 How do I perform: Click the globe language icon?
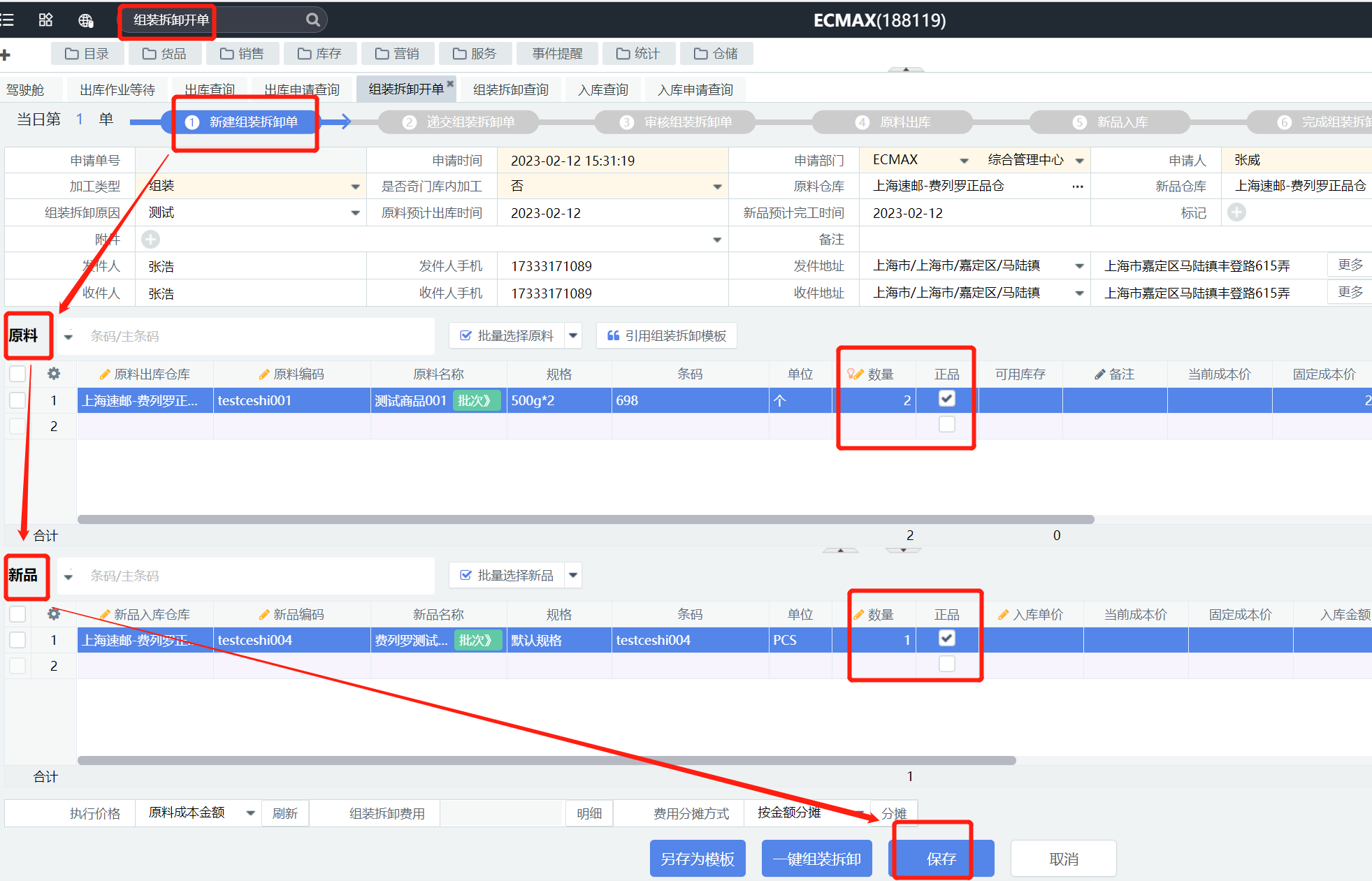(85, 20)
